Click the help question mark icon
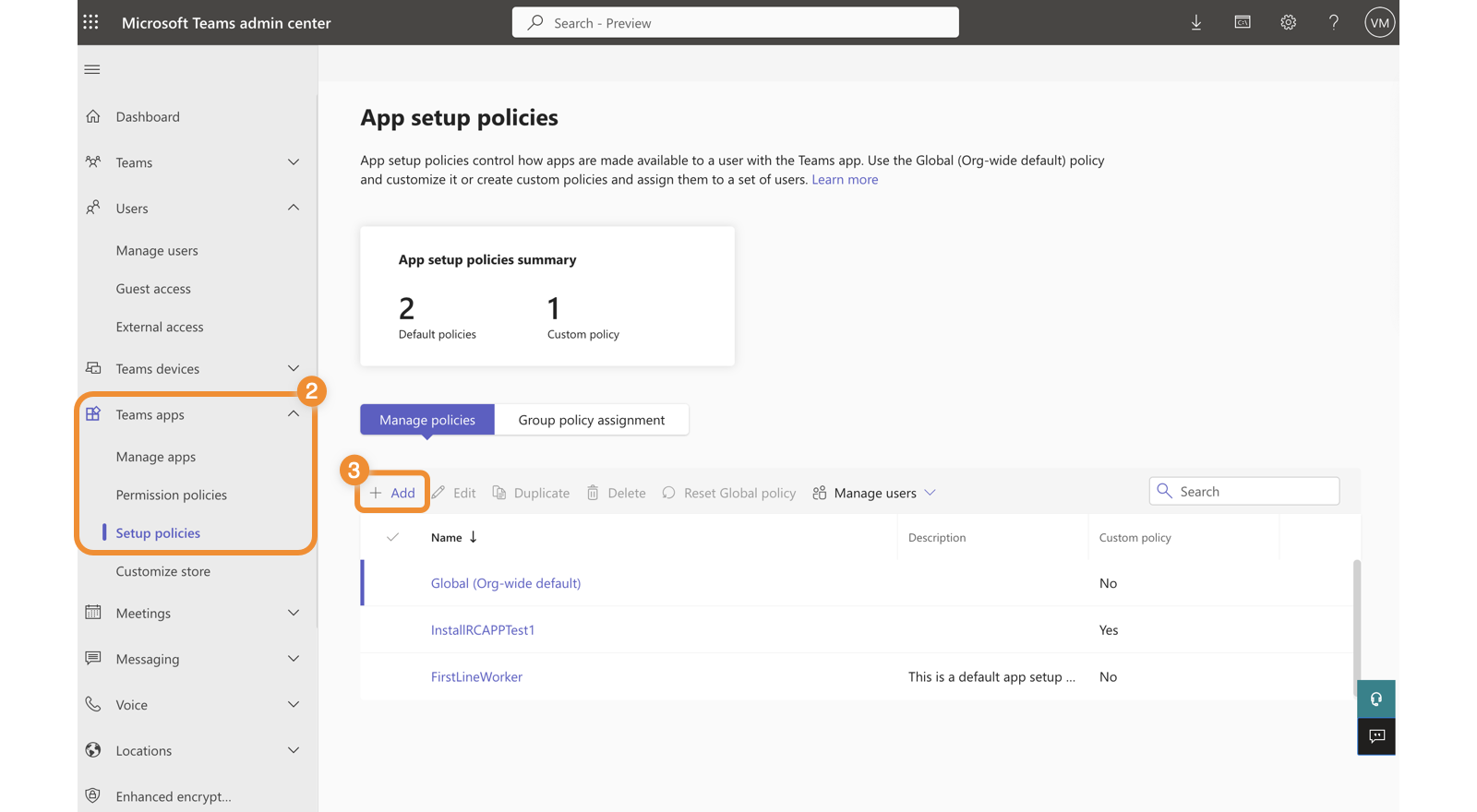Image resolution: width=1477 pixels, height=812 pixels. coord(1334,22)
